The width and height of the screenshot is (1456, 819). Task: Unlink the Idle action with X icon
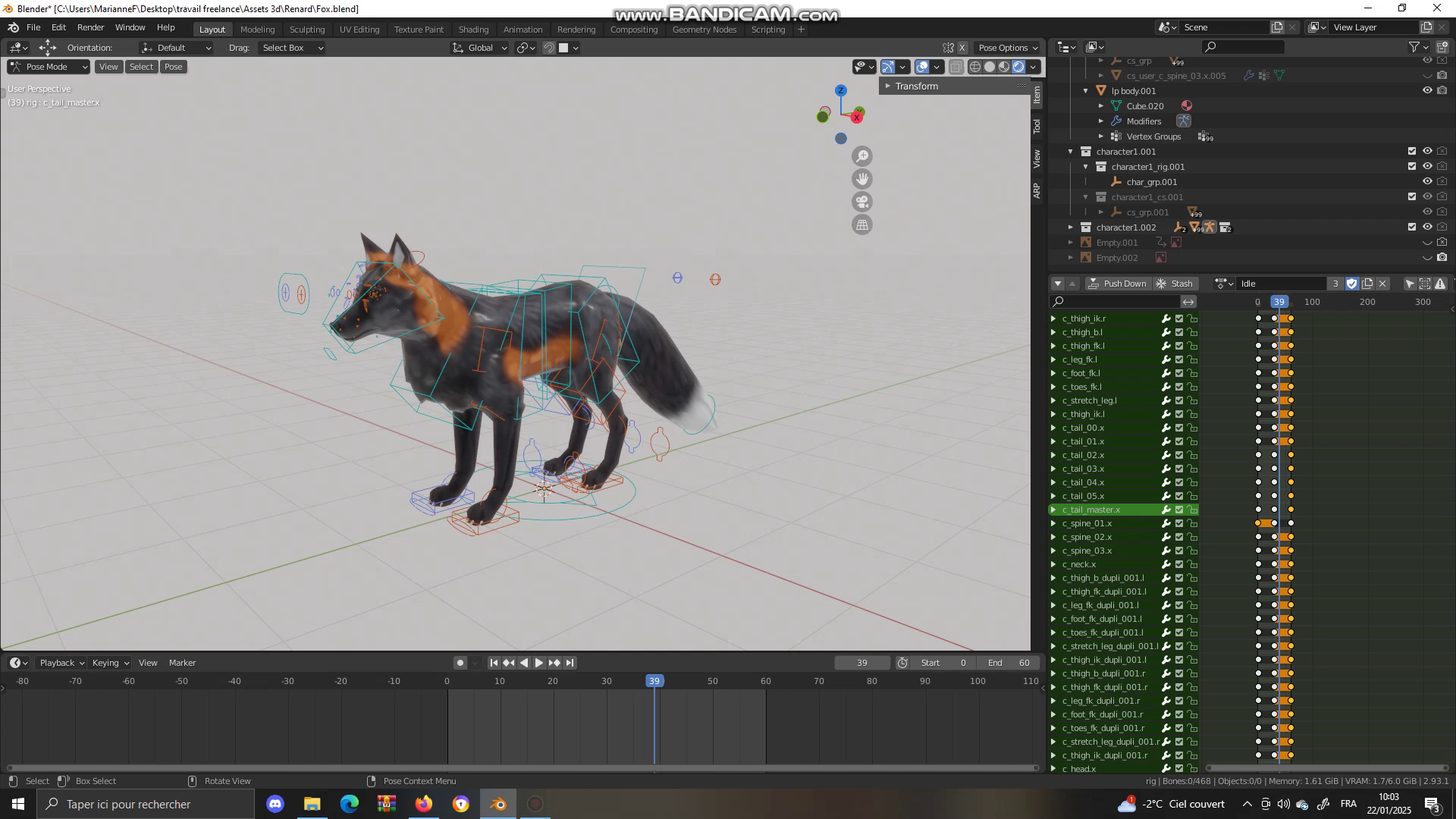[1382, 284]
